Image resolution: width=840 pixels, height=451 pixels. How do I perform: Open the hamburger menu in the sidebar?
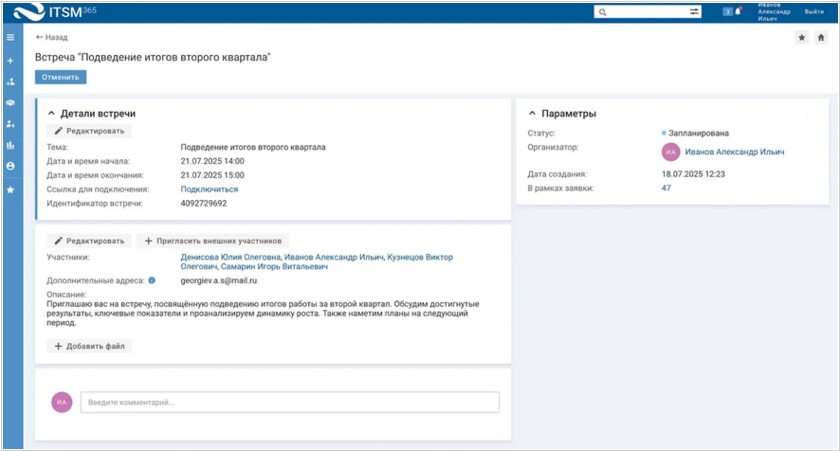coord(10,38)
